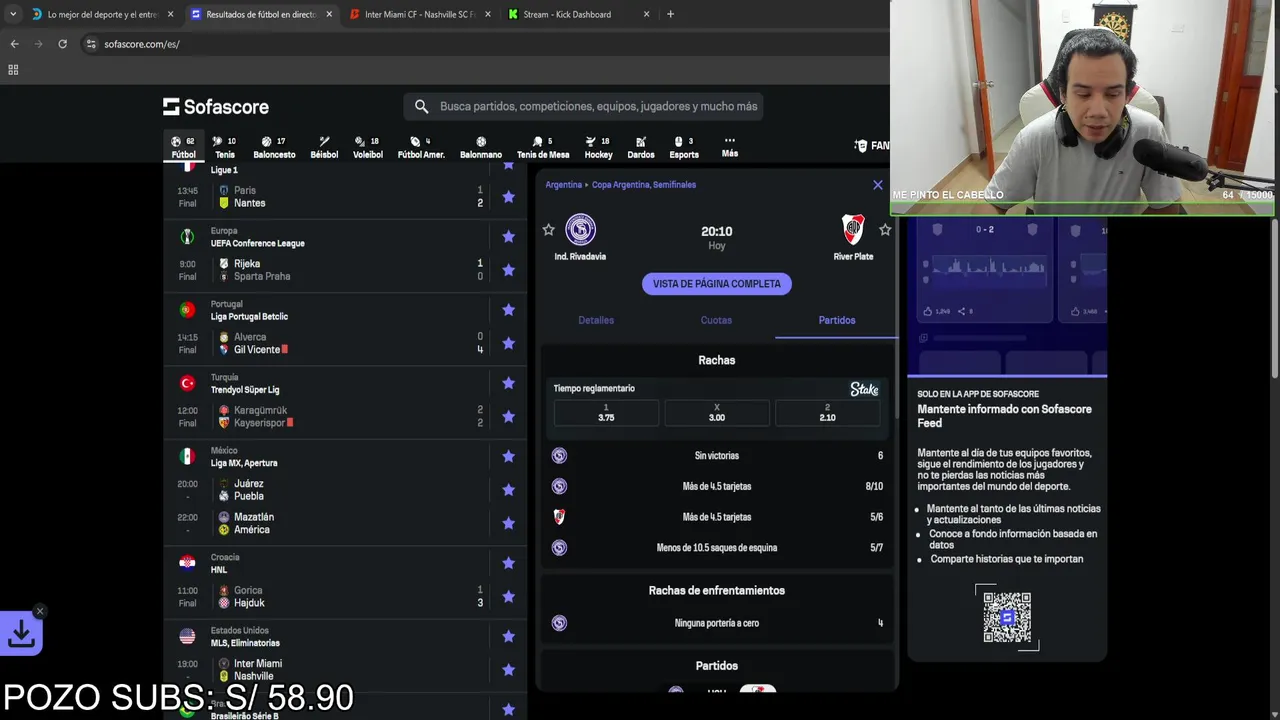Favorite Ind. Rivadavia team star
The height and width of the screenshot is (720, 1280).
pyautogui.click(x=548, y=230)
